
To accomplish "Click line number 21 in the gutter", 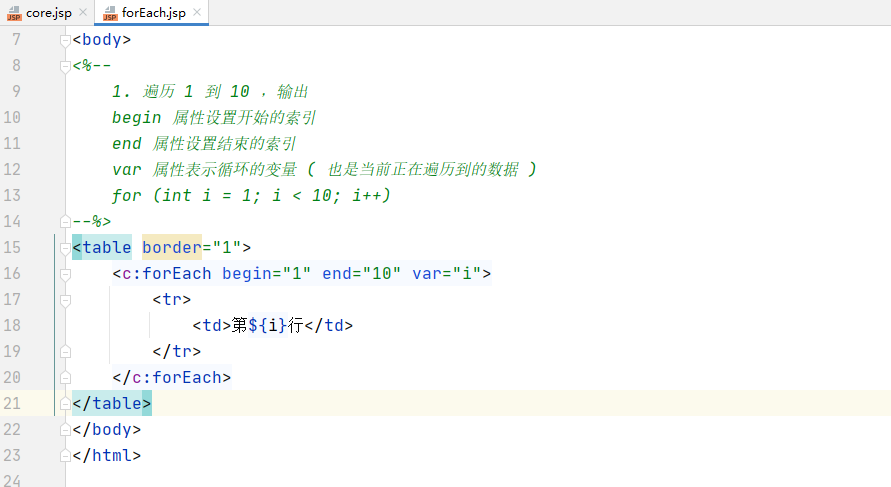I will click(x=12, y=403).
